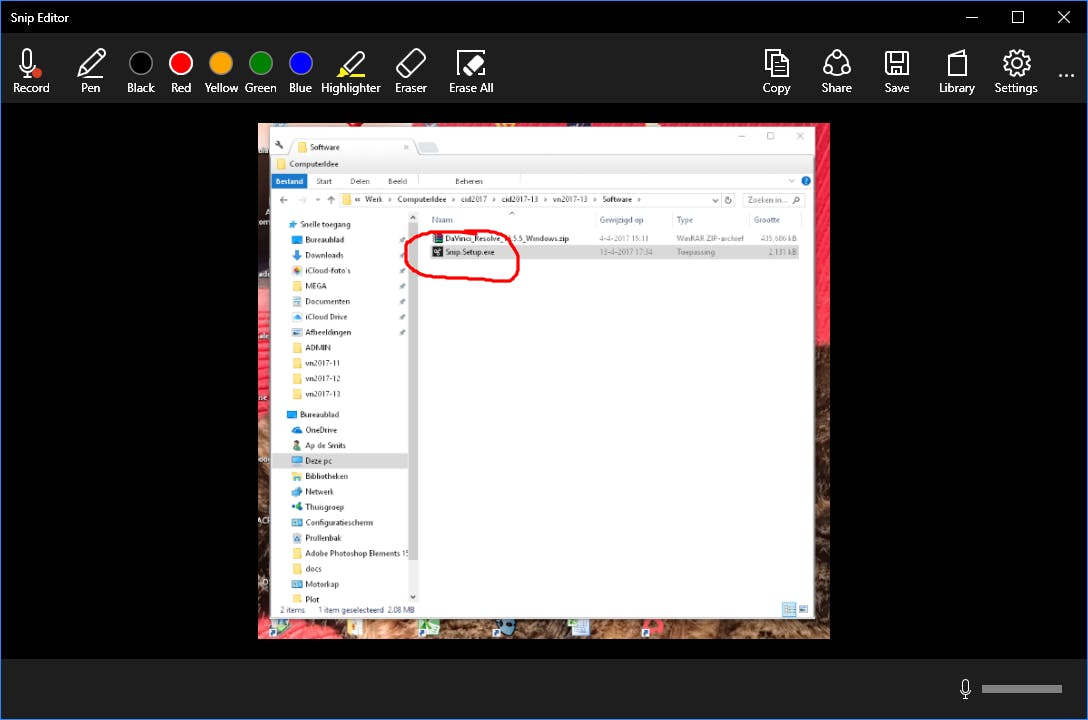Click Deze pc in the sidebar
The image size is (1088, 720).
340,461
